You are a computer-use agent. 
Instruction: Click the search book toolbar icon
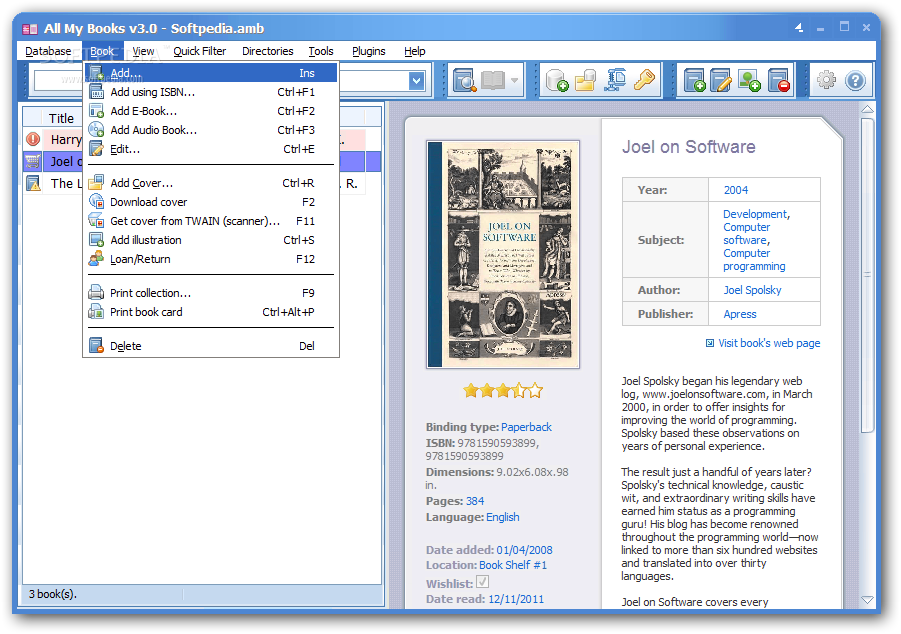(464, 80)
